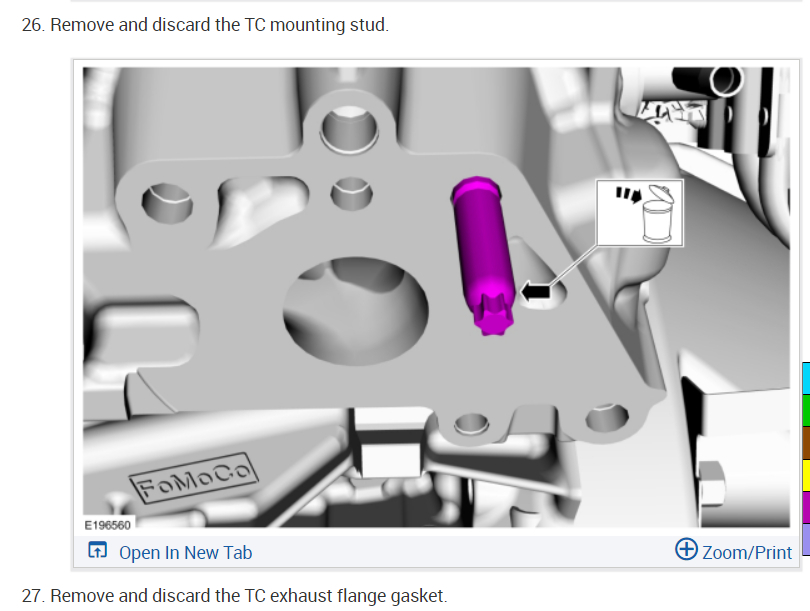The height and width of the screenshot is (611, 810).
Task: Click the top bolt hole of the flange
Action: pos(349,129)
